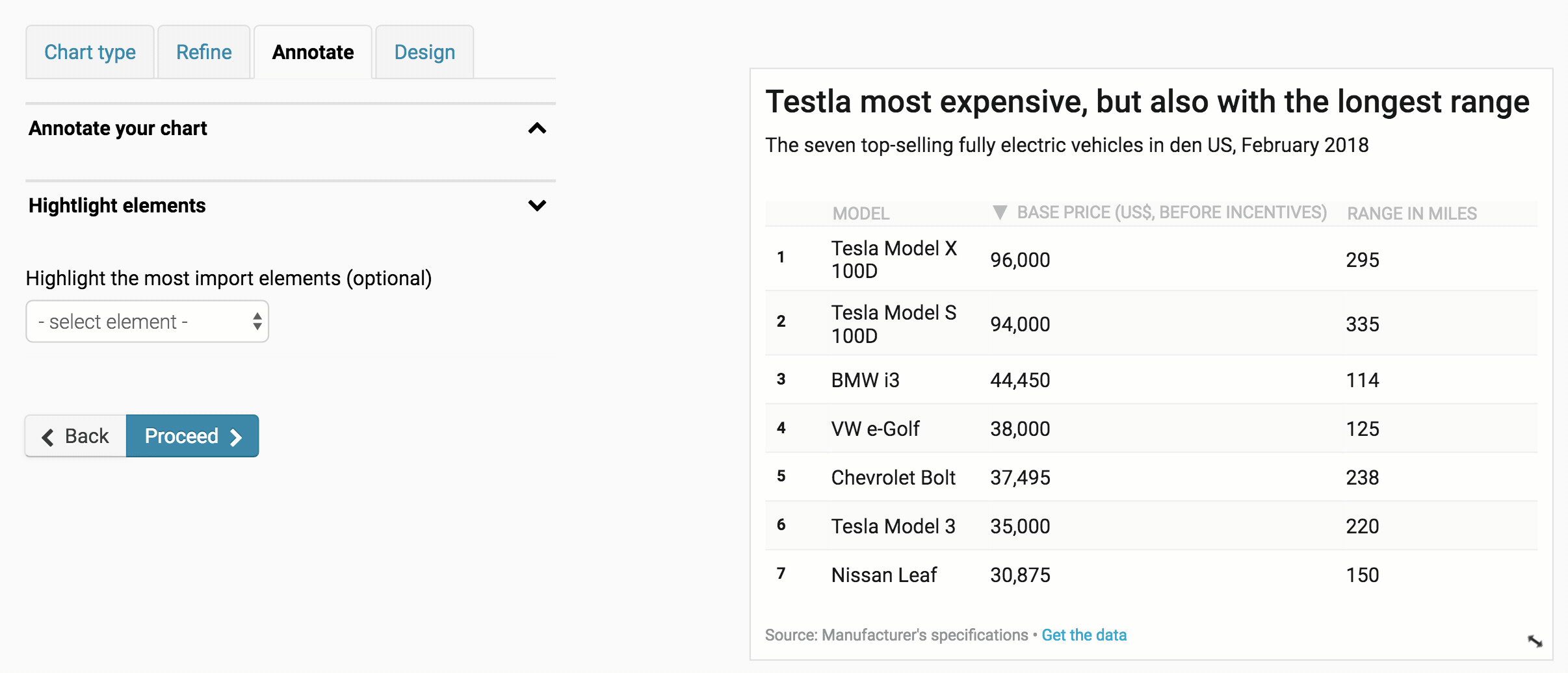
Task: Collapse the Annotate your chart section
Action: (x=537, y=129)
